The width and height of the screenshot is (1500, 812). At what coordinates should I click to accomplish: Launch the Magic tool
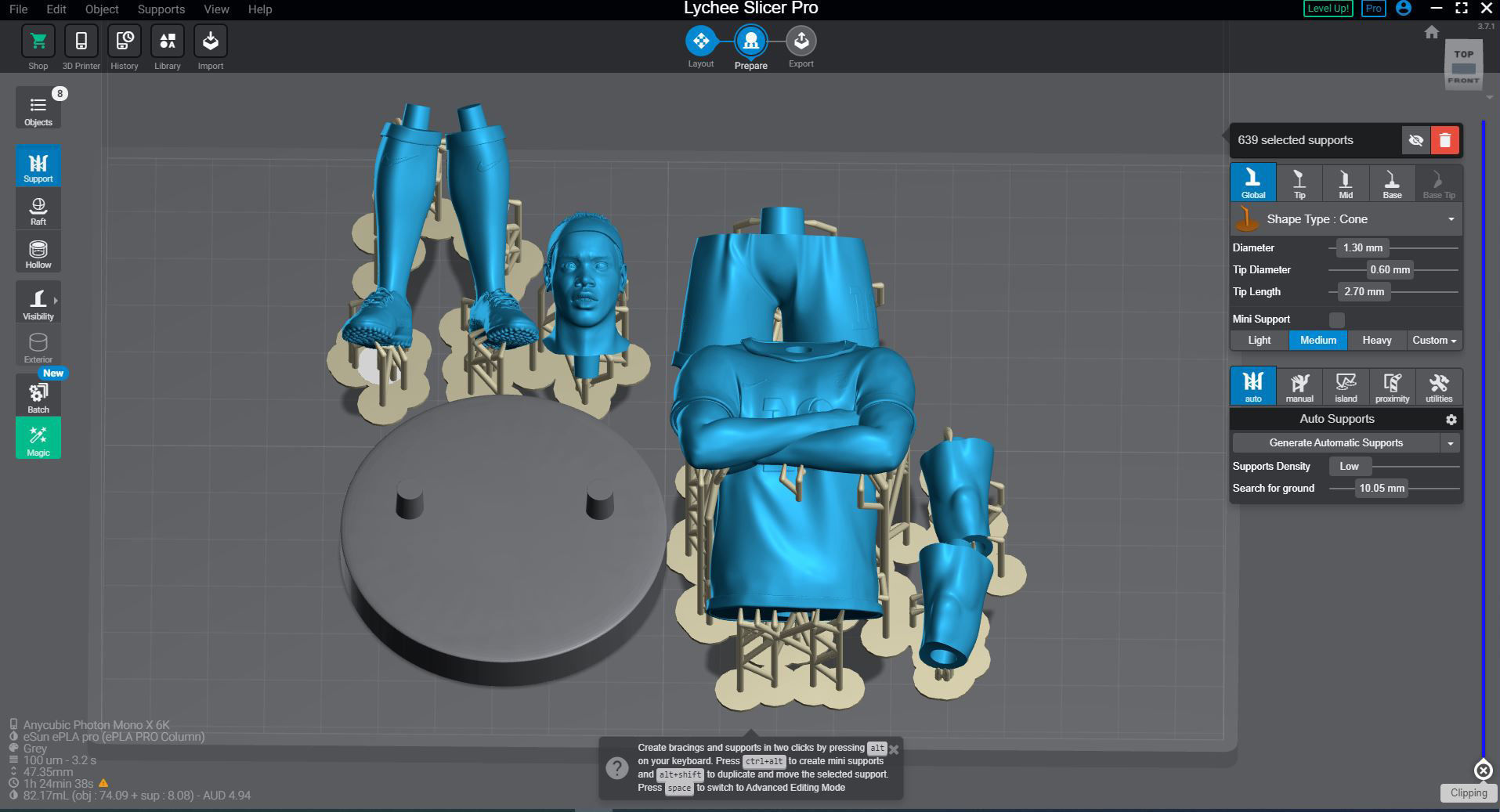point(38,438)
